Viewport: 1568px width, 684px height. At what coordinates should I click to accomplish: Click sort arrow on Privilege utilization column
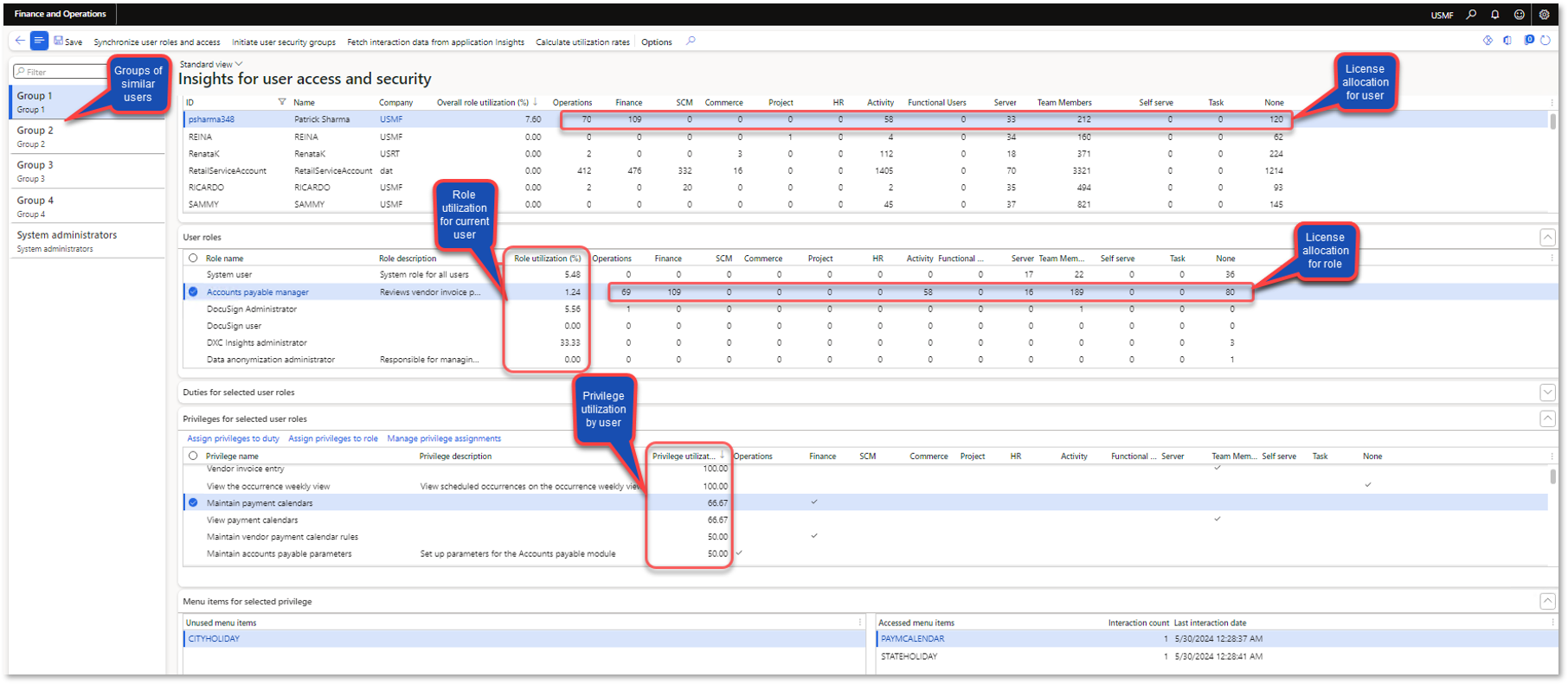[x=723, y=456]
